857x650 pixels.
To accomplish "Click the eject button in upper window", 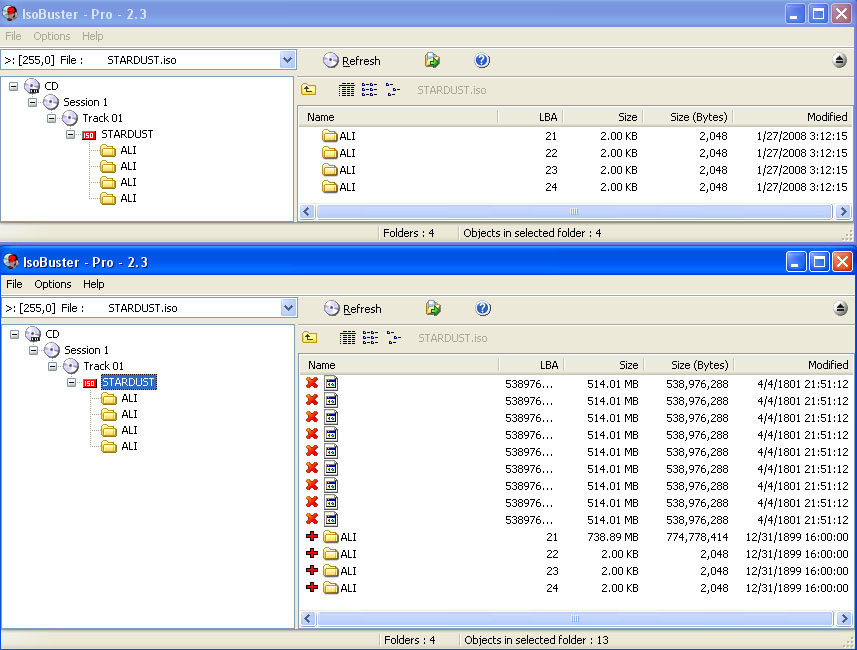I will [x=840, y=60].
